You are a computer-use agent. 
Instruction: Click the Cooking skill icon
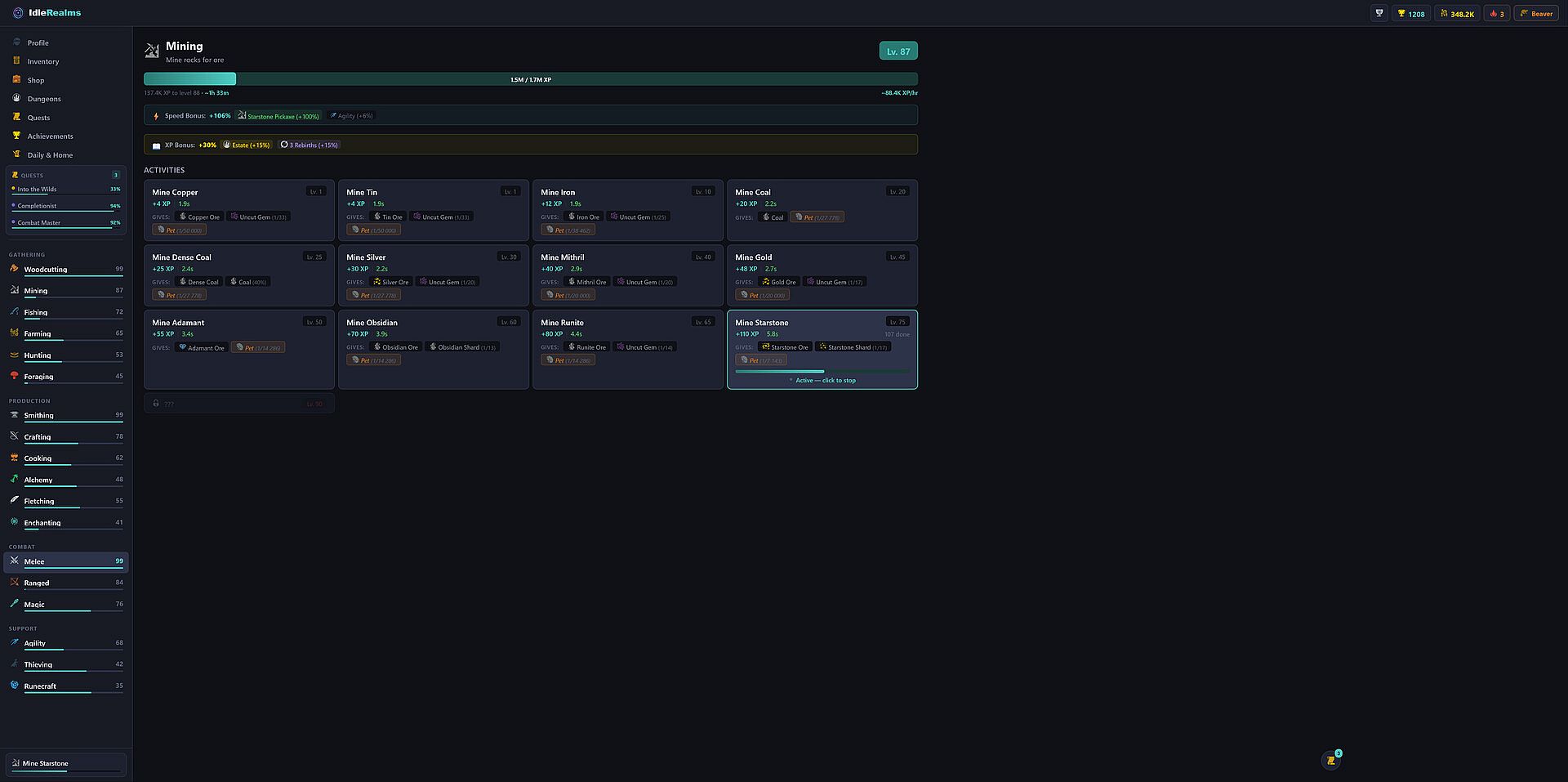point(14,458)
